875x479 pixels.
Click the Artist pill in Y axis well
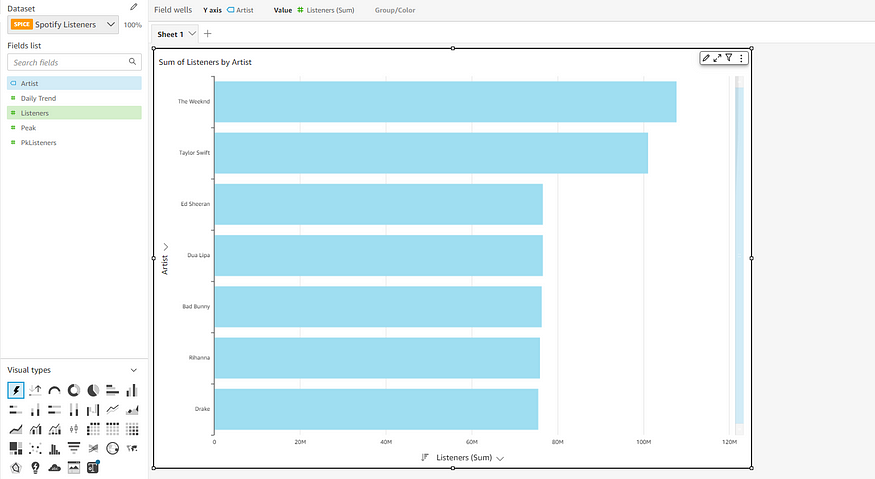(240, 10)
